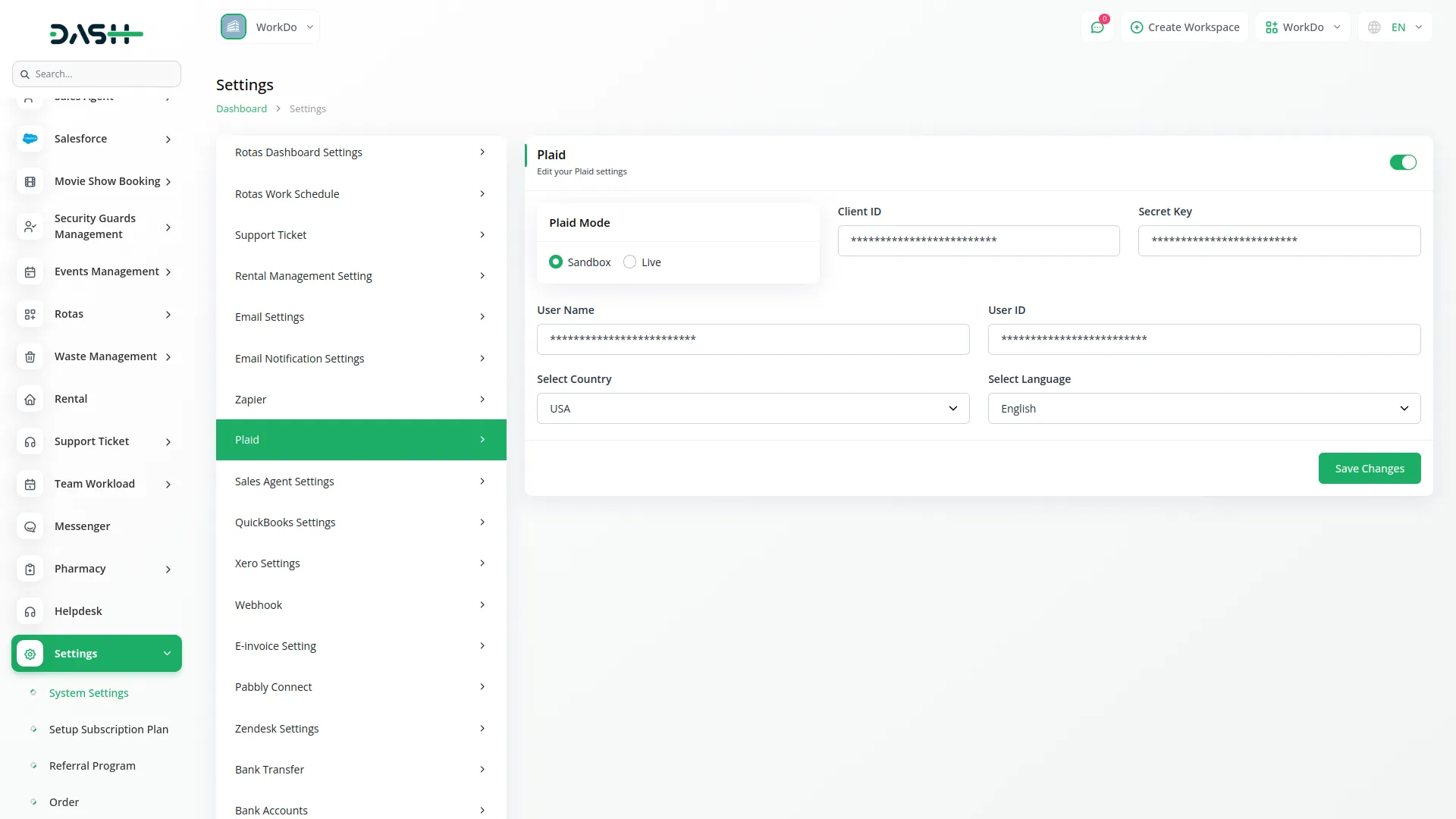Select the Sandbox Plaid mode radio button
The image size is (1456, 819).
556,262
